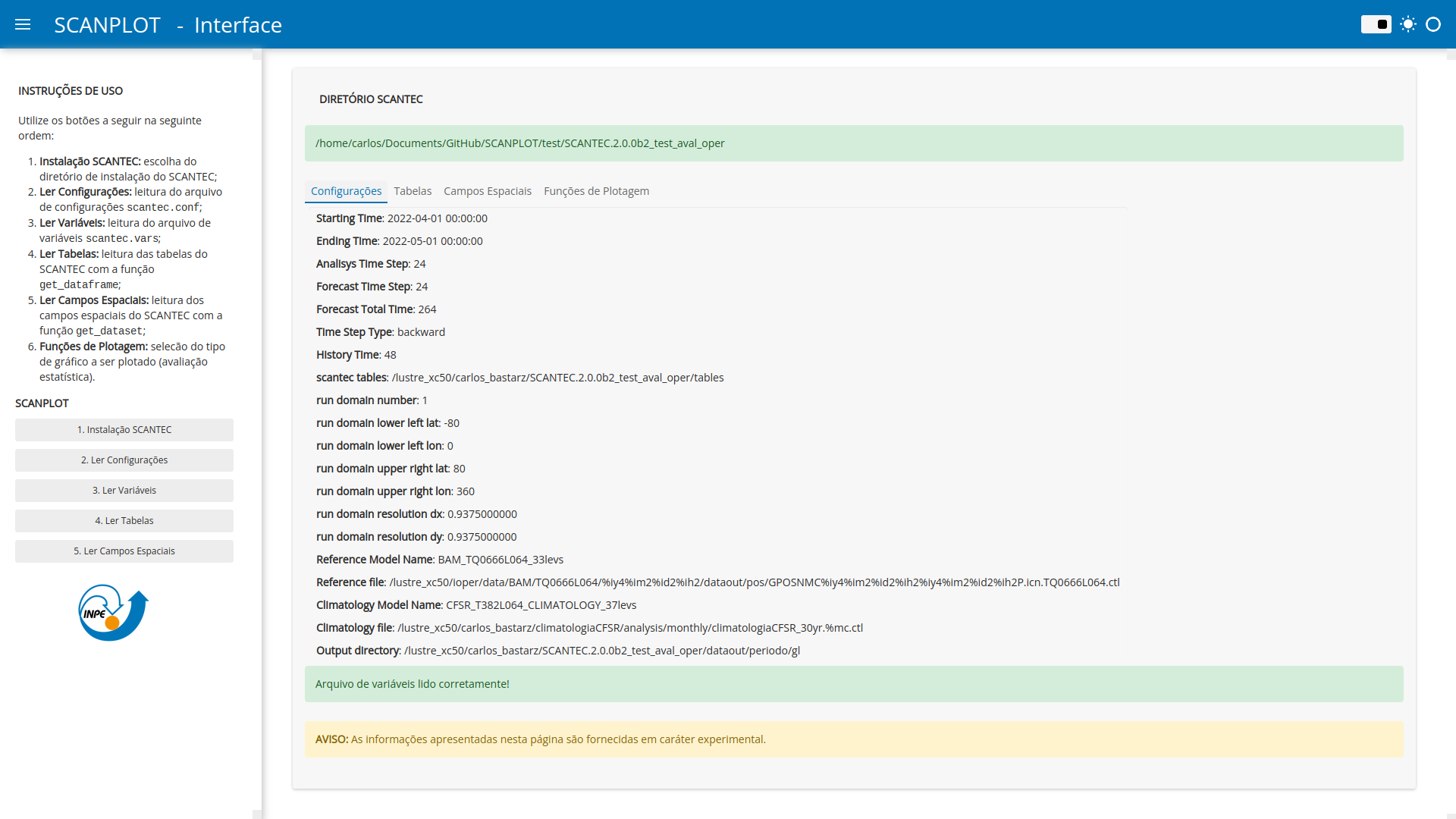Open the Funções de Plotagem tab
This screenshot has height=819, width=1456.
coord(596,191)
